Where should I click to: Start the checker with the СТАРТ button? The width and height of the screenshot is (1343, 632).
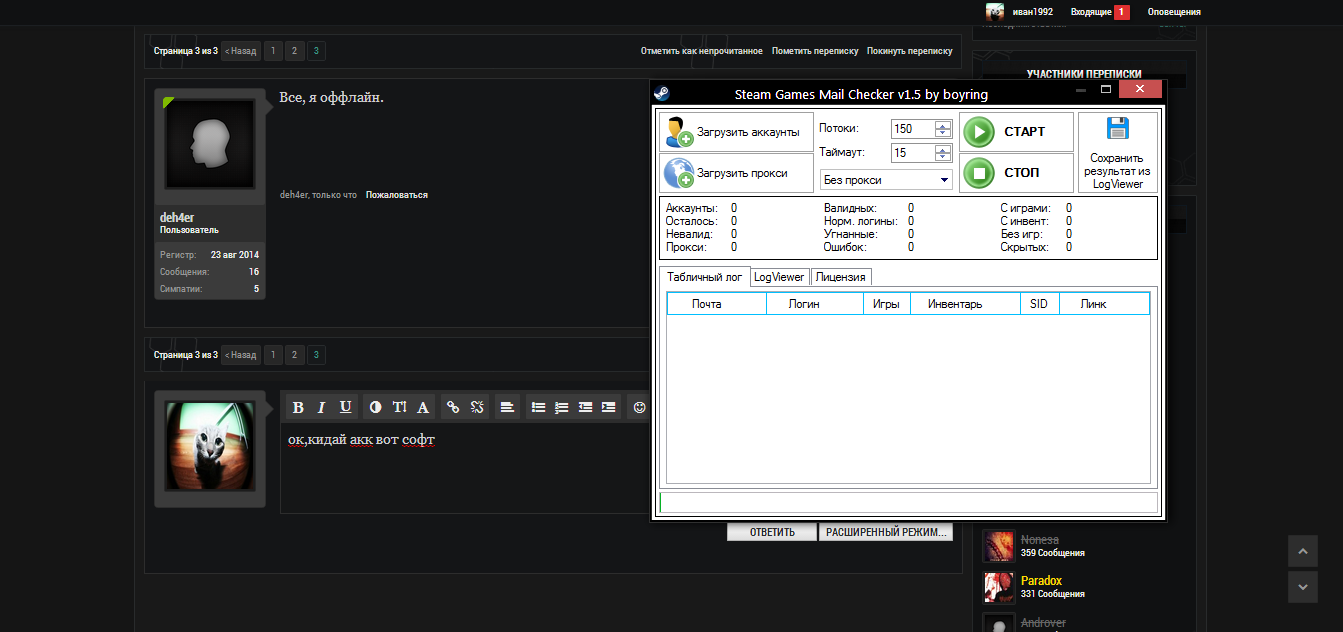(x=1016, y=132)
